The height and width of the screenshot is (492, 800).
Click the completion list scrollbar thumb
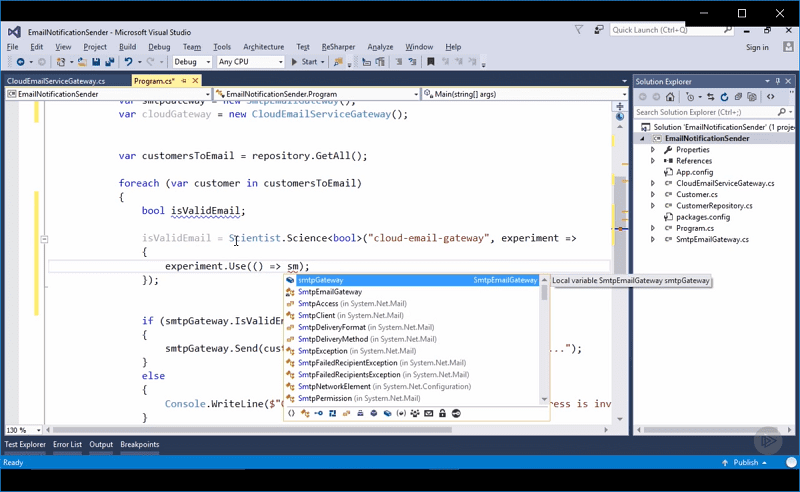pyautogui.click(x=544, y=292)
